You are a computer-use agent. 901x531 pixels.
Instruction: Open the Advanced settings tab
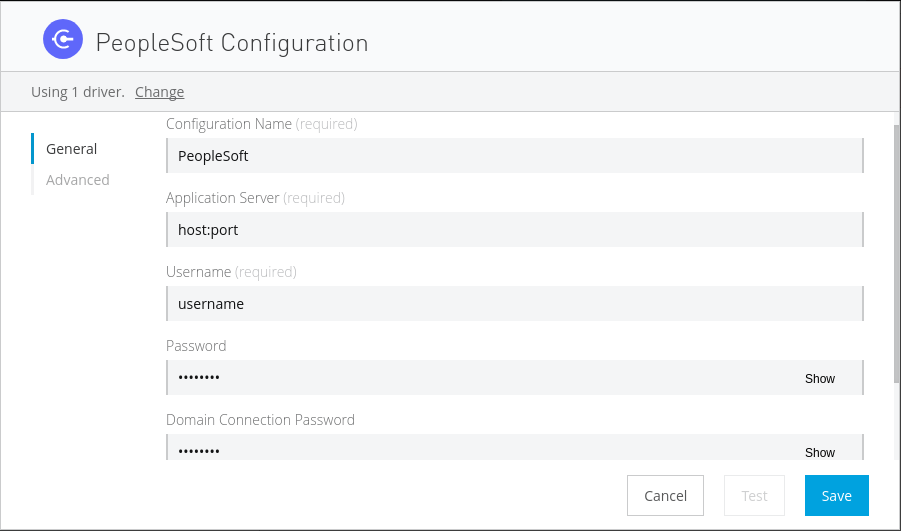click(x=78, y=180)
